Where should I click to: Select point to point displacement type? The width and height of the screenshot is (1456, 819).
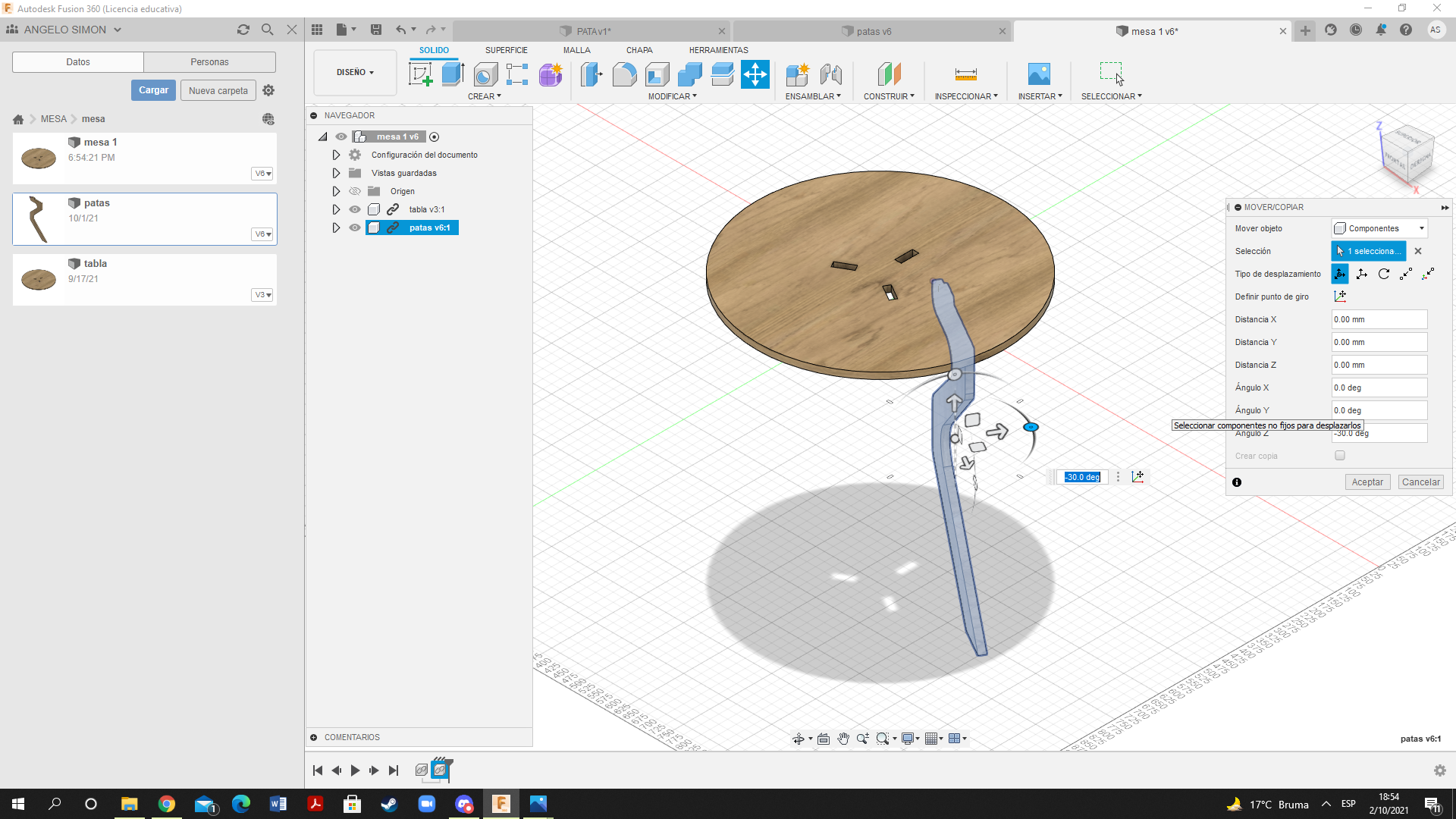click(x=1406, y=274)
